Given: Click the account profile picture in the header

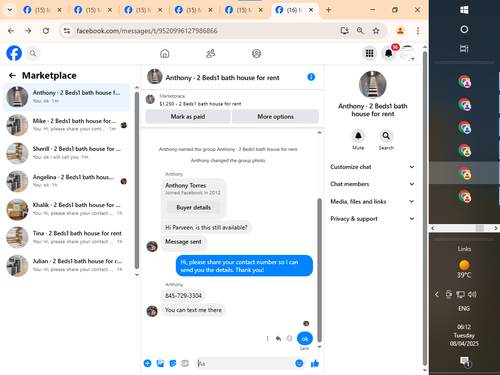Looking at the screenshot, I should 407,53.
